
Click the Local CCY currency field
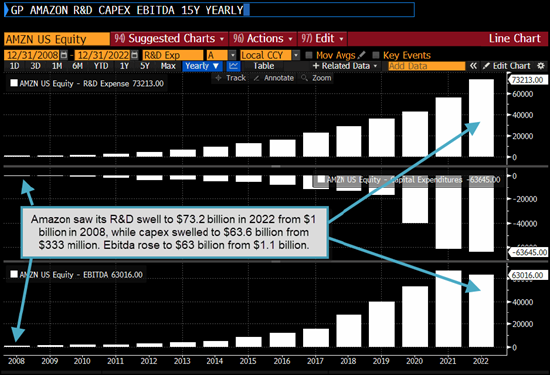tap(266, 55)
